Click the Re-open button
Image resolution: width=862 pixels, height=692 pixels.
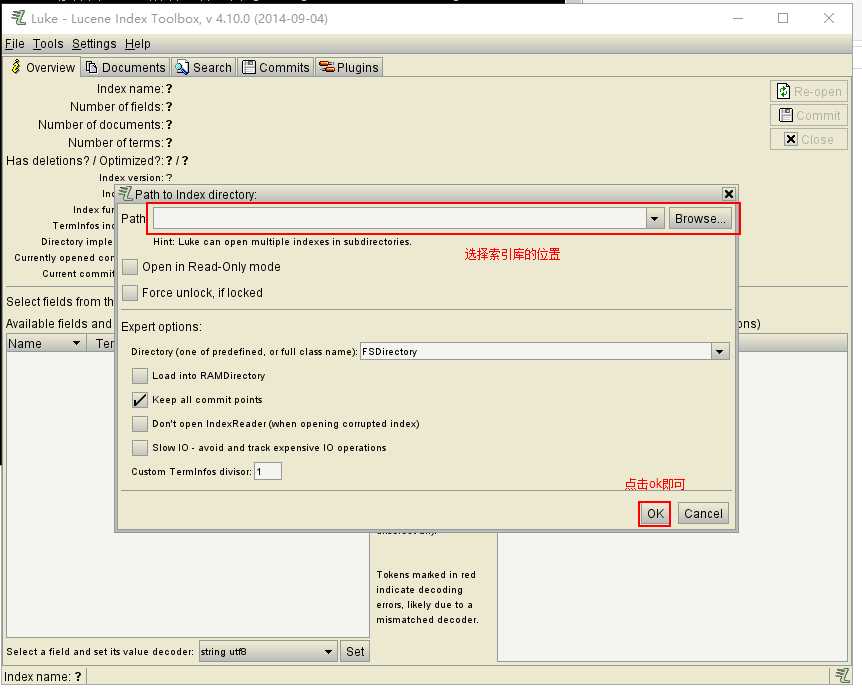click(809, 91)
